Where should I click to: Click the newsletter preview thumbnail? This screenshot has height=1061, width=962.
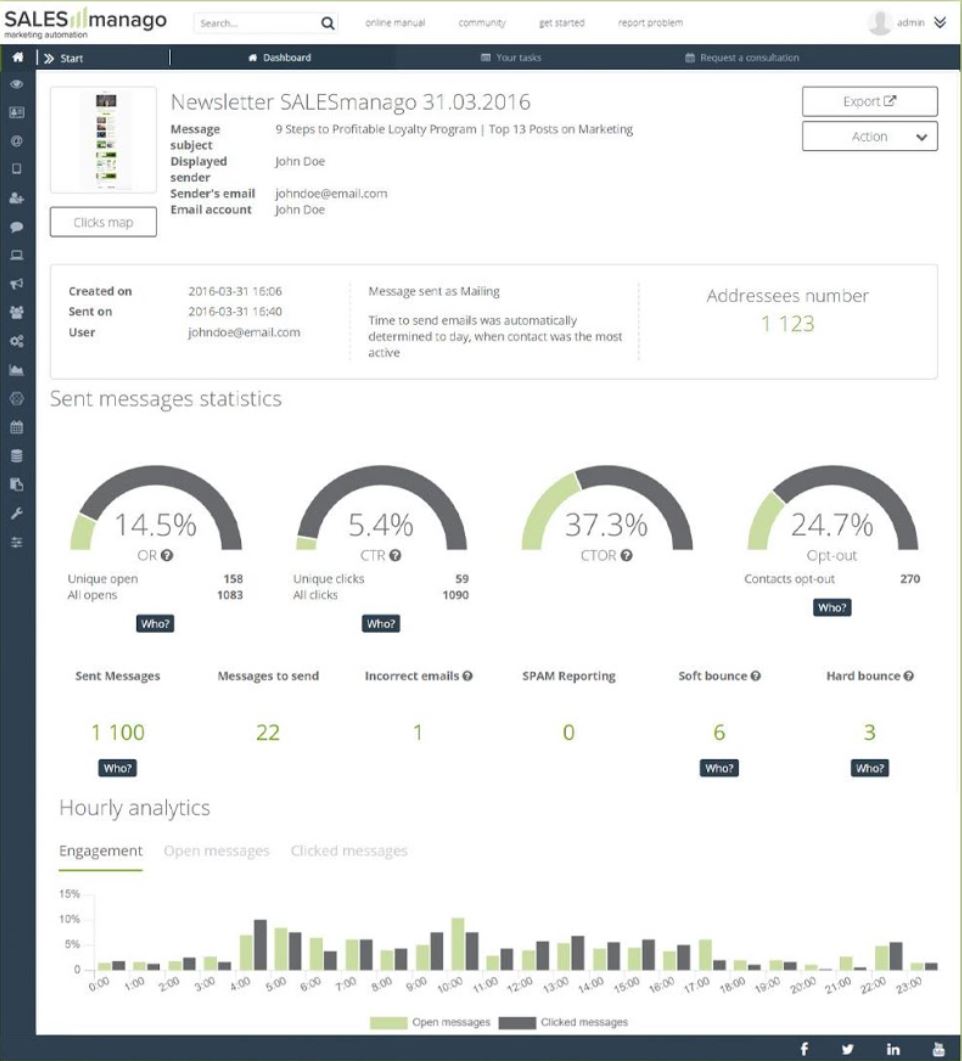103,140
